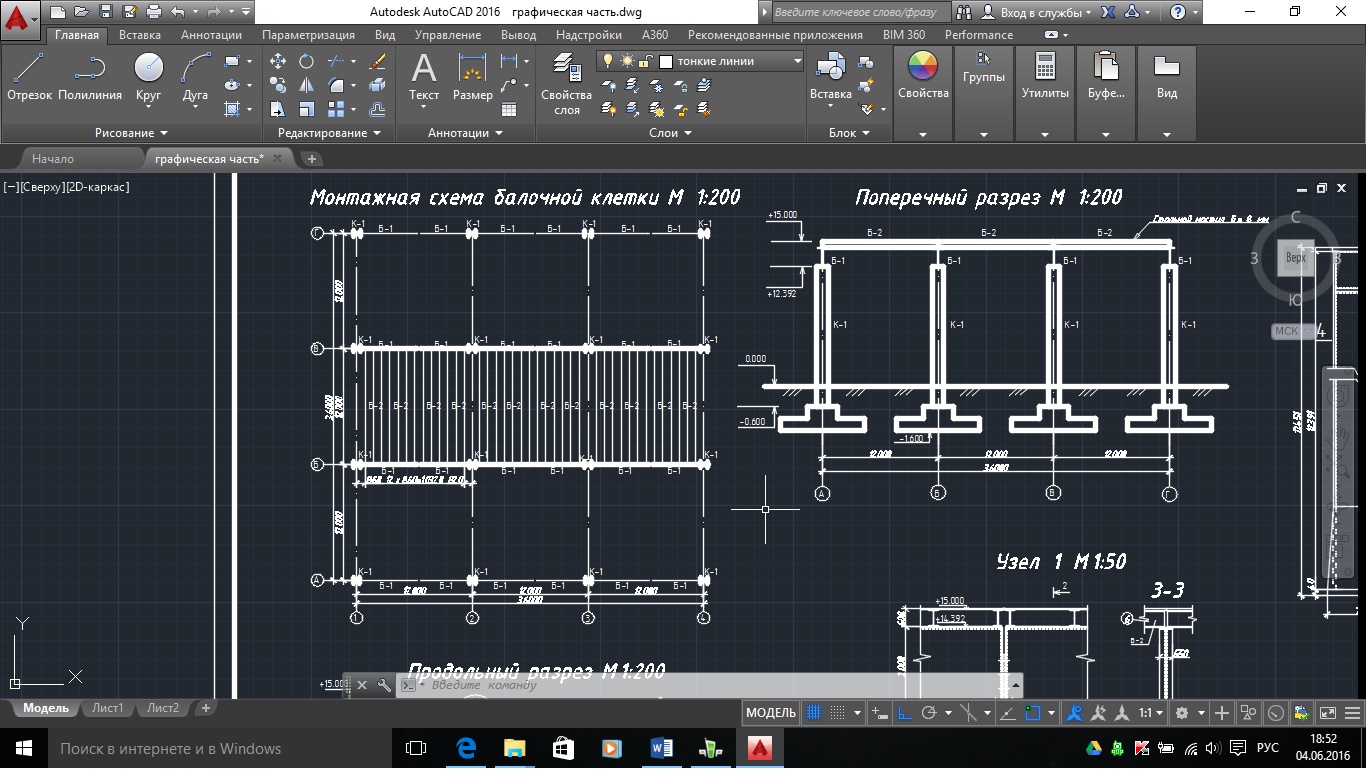Open the Буфер clipboard panel button
Screen dimensions: 1368x776
[x=1106, y=94]
